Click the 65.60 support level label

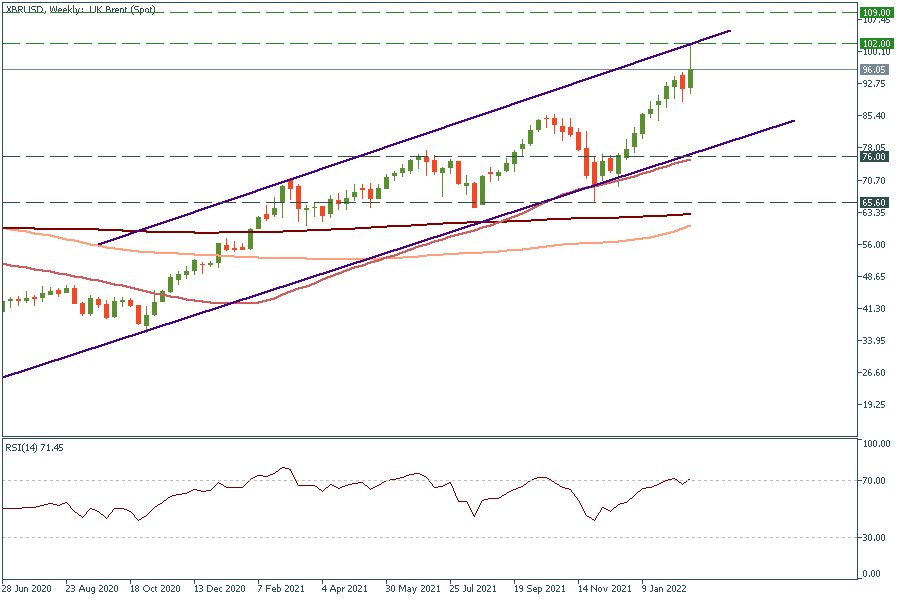pos(875,202)
